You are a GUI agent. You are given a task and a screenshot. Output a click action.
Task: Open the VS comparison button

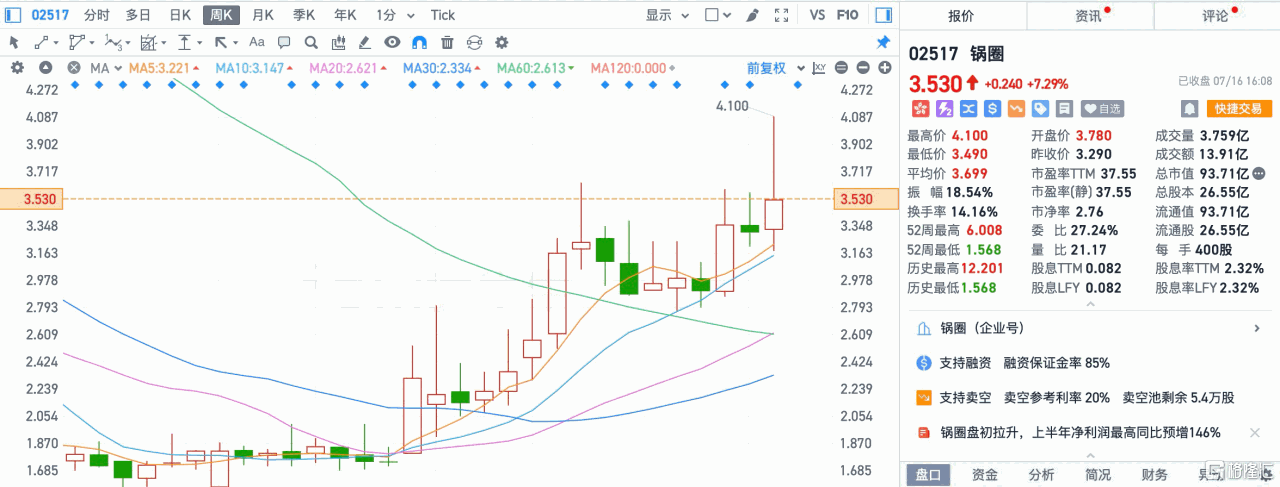[817, 15]
